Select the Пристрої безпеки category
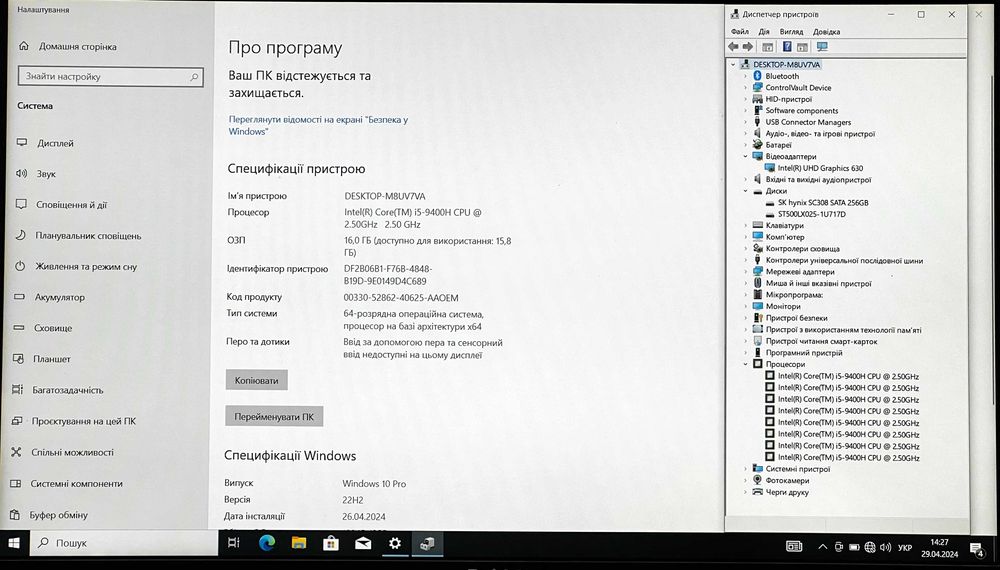 796,318
